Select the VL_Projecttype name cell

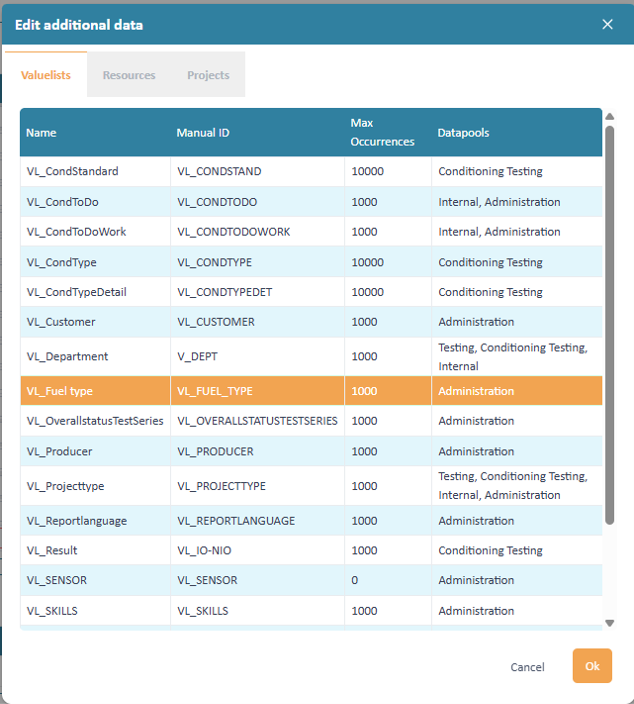coord(95,486)
